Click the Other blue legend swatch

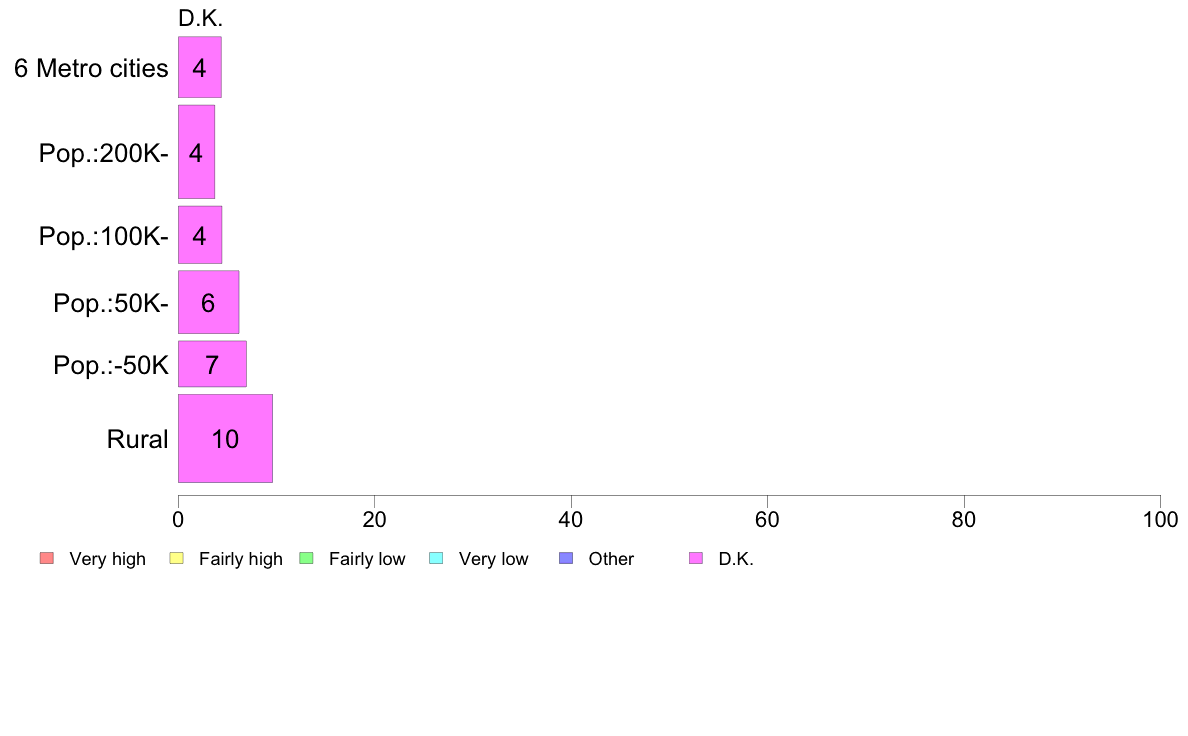point(566,559)
